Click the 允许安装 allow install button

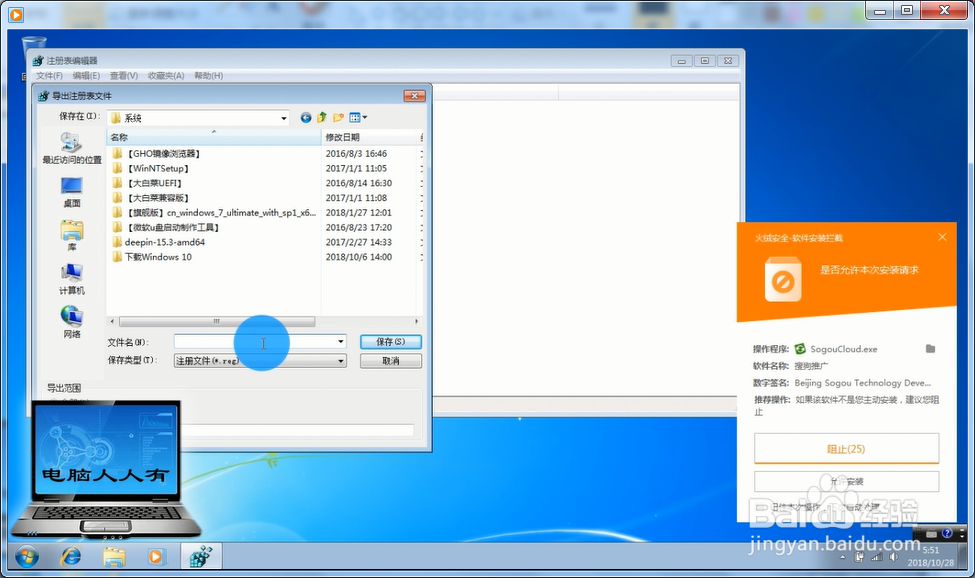point(846,482)
